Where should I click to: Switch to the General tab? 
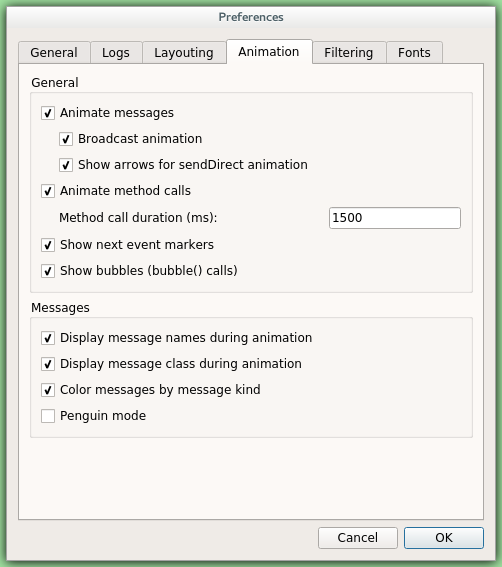(54, 53)
